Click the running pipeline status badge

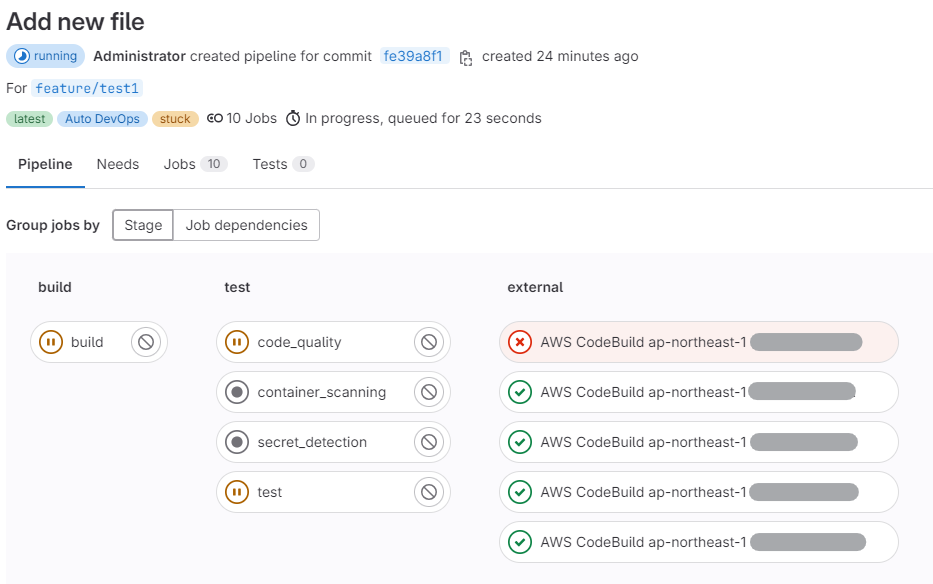coord(44,57)
